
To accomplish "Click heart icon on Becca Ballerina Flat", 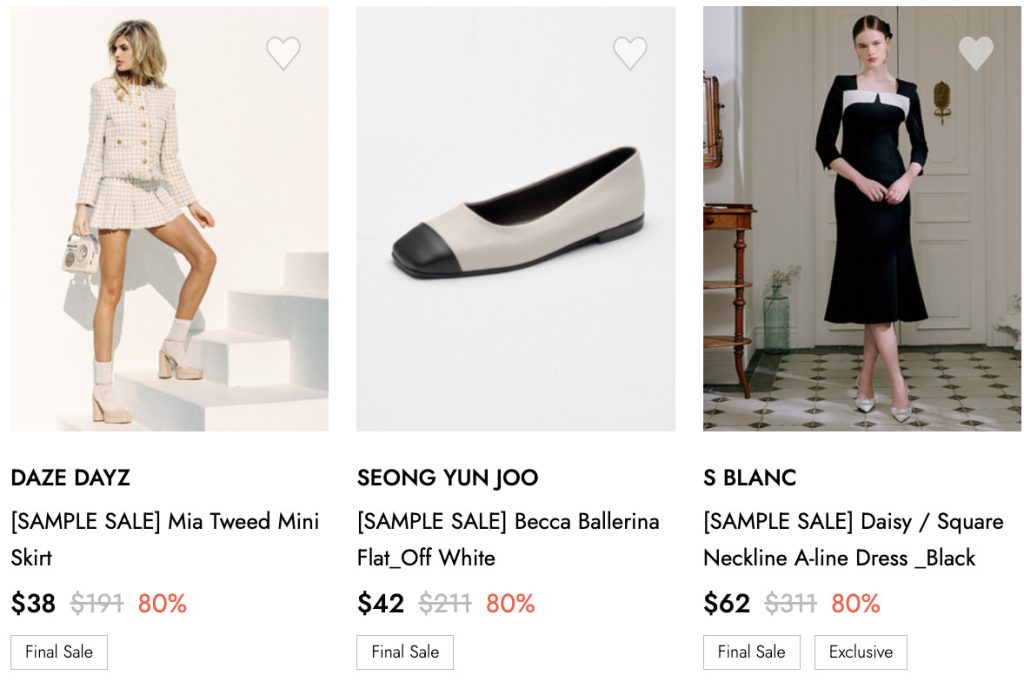I will point(630,53).
